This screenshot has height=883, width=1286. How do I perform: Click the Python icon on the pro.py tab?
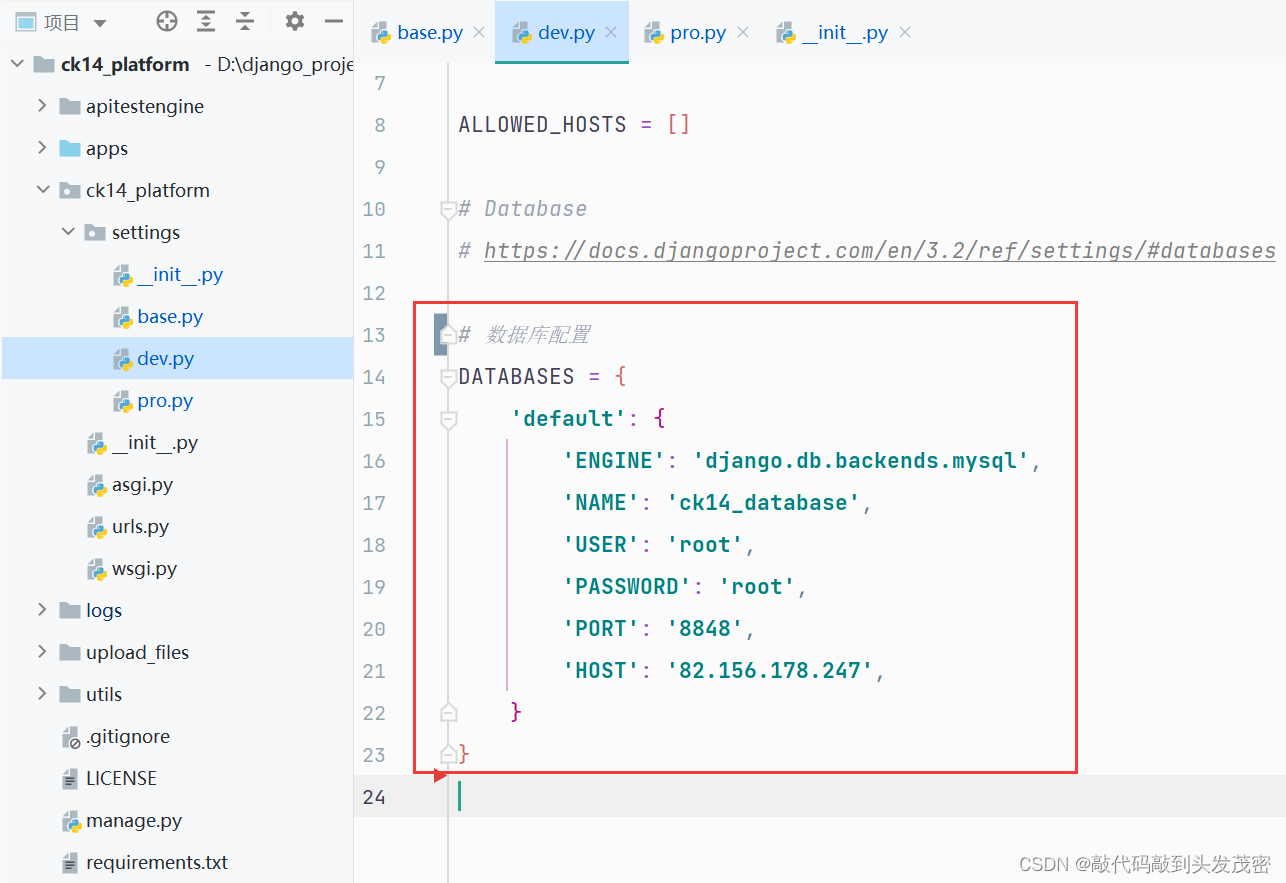coord(654,33)
